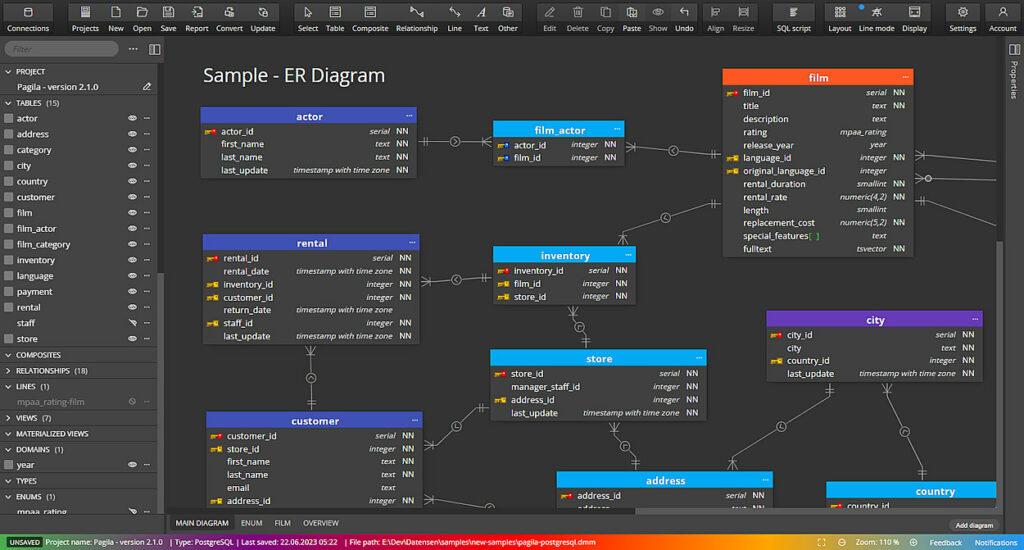Toggle visibility eye for year domain

pyautogui.click(x=133, y=464)
